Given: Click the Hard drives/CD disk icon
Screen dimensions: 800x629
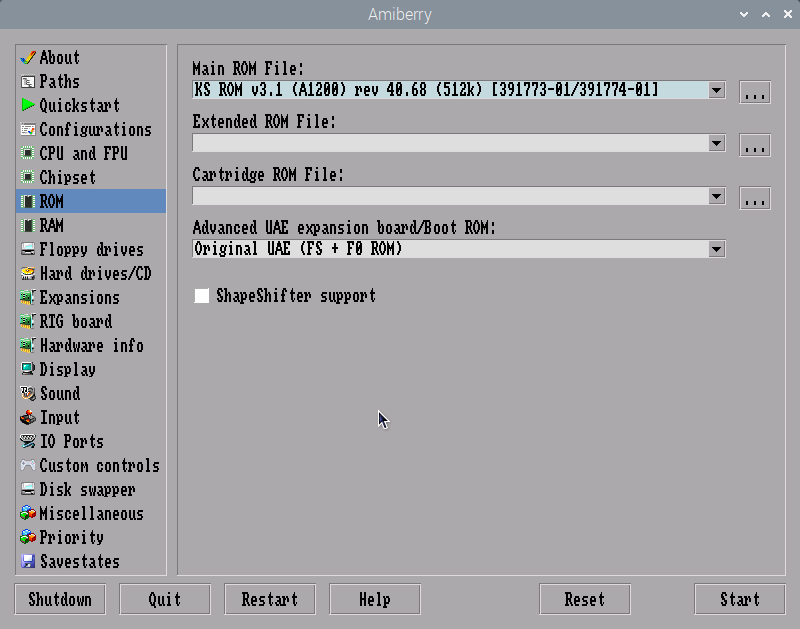Looking at the screenshot, I should pos(28,273).
